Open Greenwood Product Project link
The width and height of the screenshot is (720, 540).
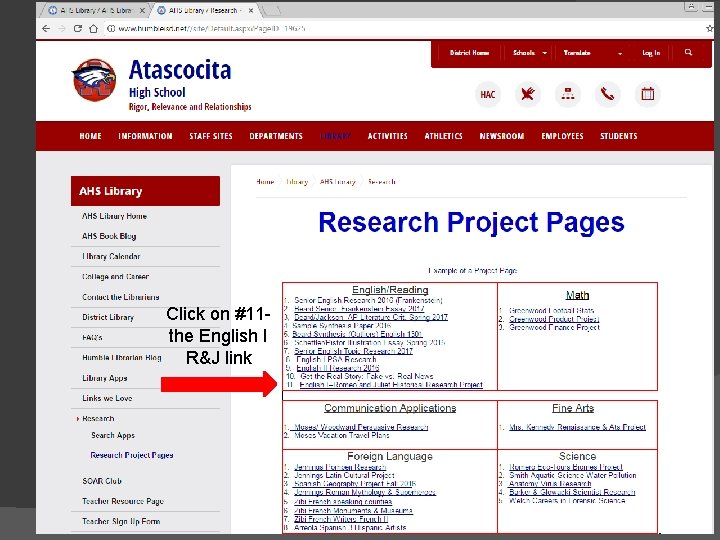click(x=554, y=319)
